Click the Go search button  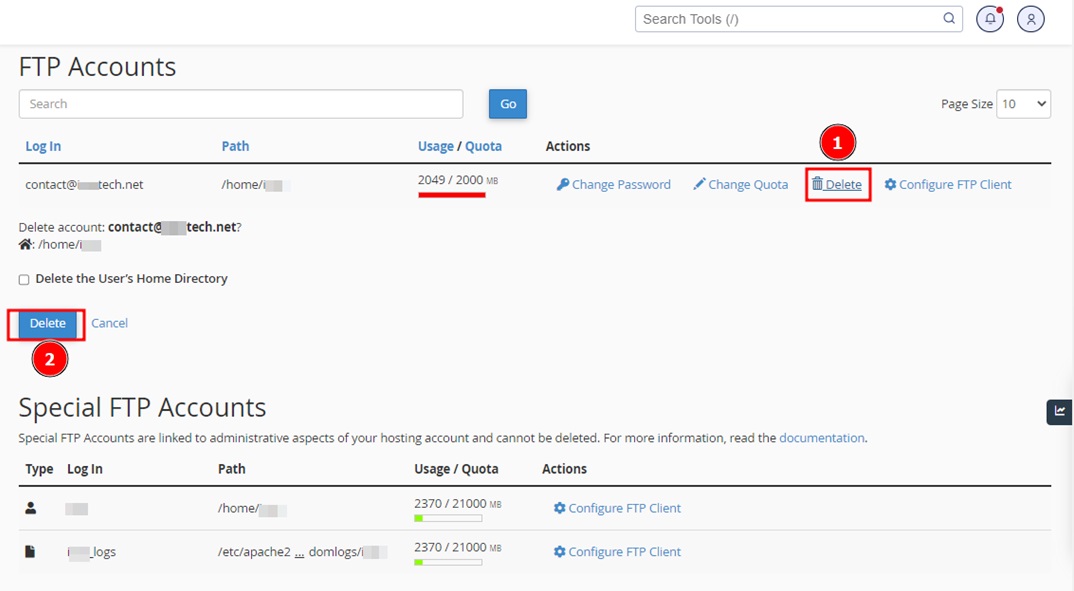(x=508, y=104)
